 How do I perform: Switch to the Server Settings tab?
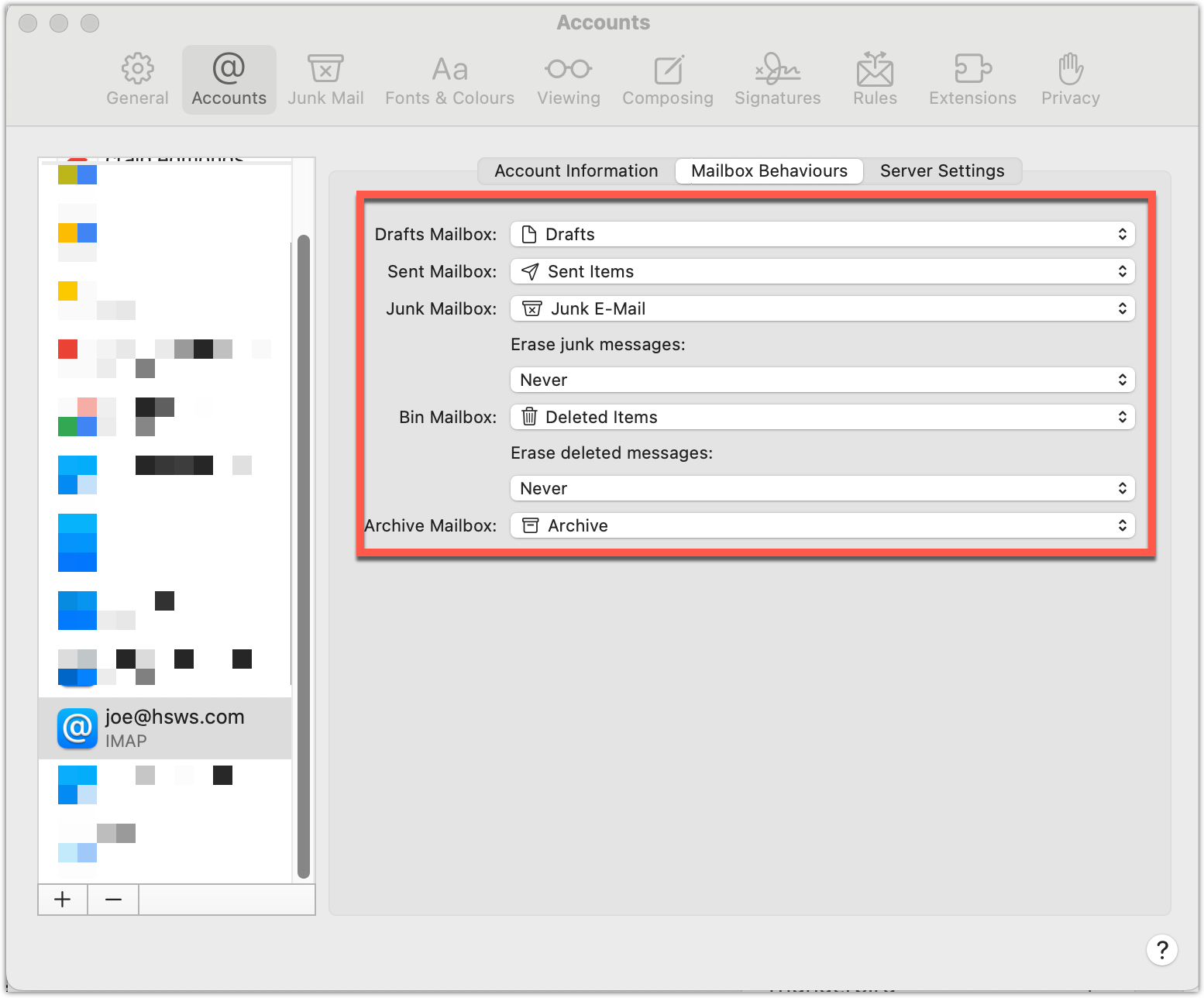pos(942,171)
